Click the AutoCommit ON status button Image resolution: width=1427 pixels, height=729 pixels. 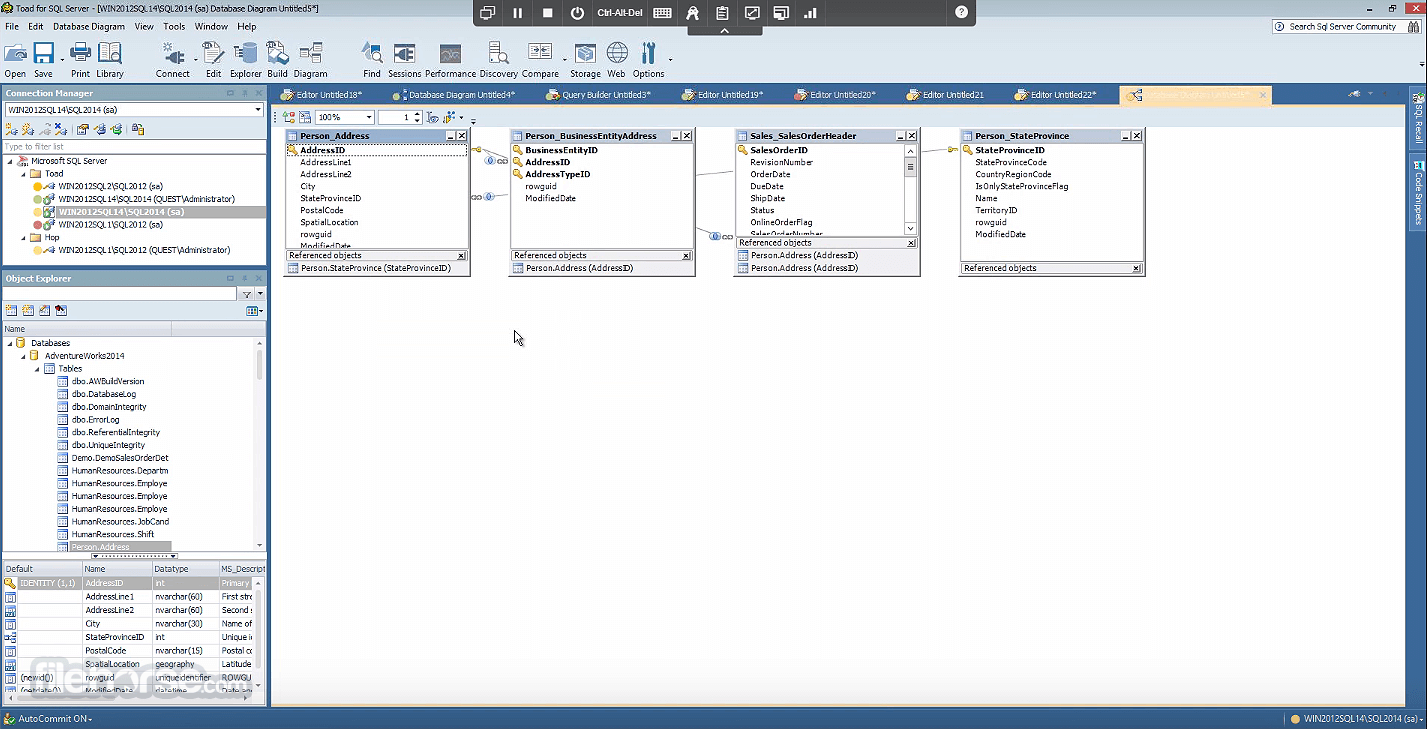coord(49,719)
